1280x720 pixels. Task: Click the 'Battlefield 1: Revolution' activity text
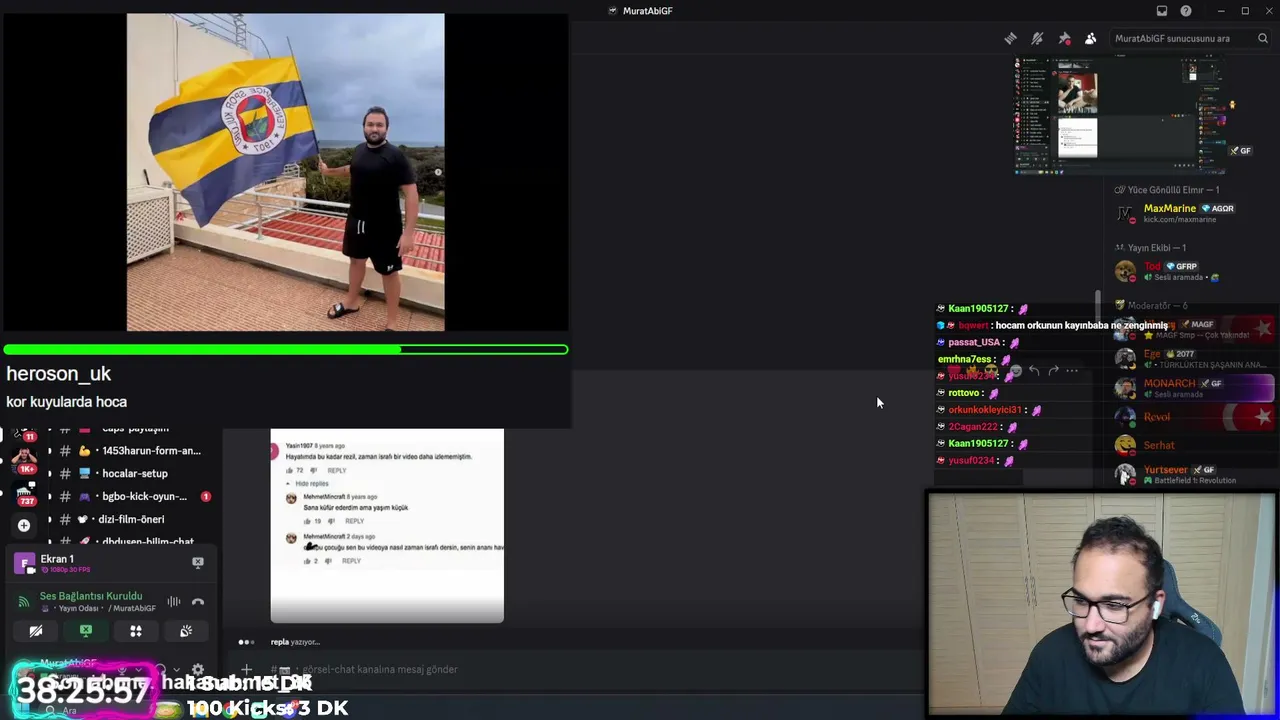coord(1195,481)
